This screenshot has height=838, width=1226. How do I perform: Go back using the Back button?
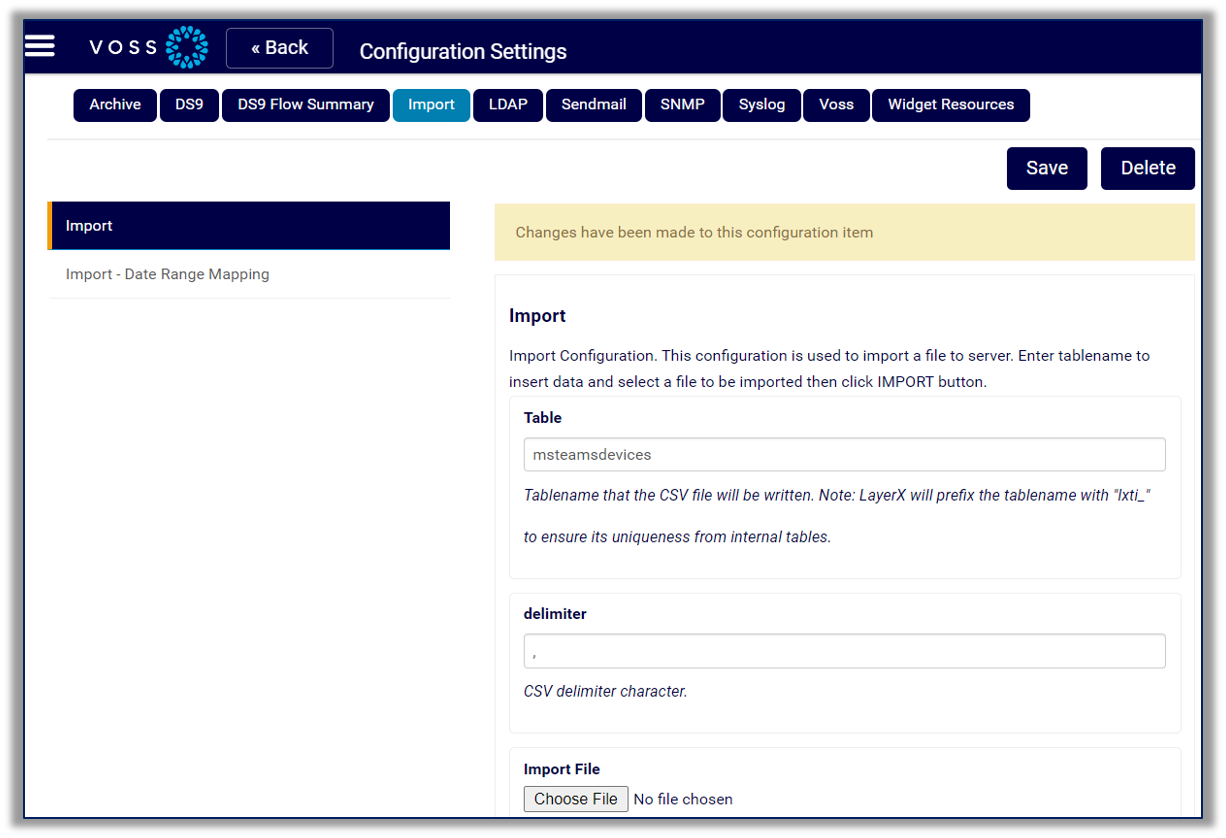279,47
